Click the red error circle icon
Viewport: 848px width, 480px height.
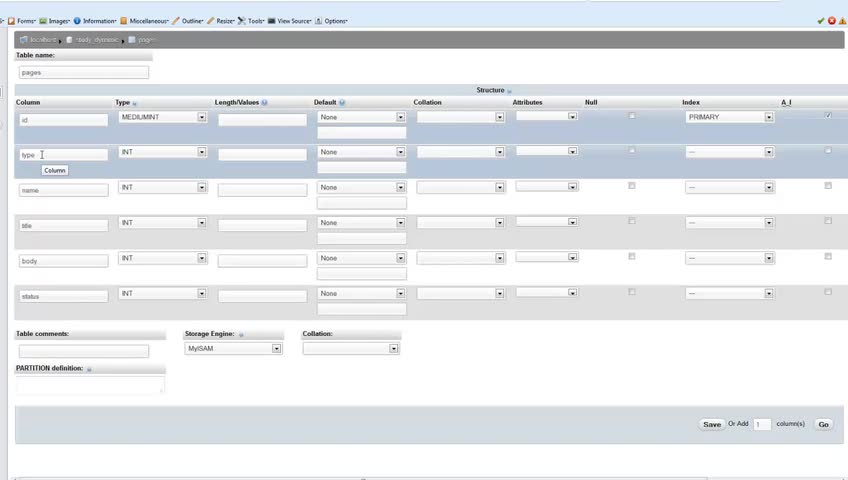point(832,21)
